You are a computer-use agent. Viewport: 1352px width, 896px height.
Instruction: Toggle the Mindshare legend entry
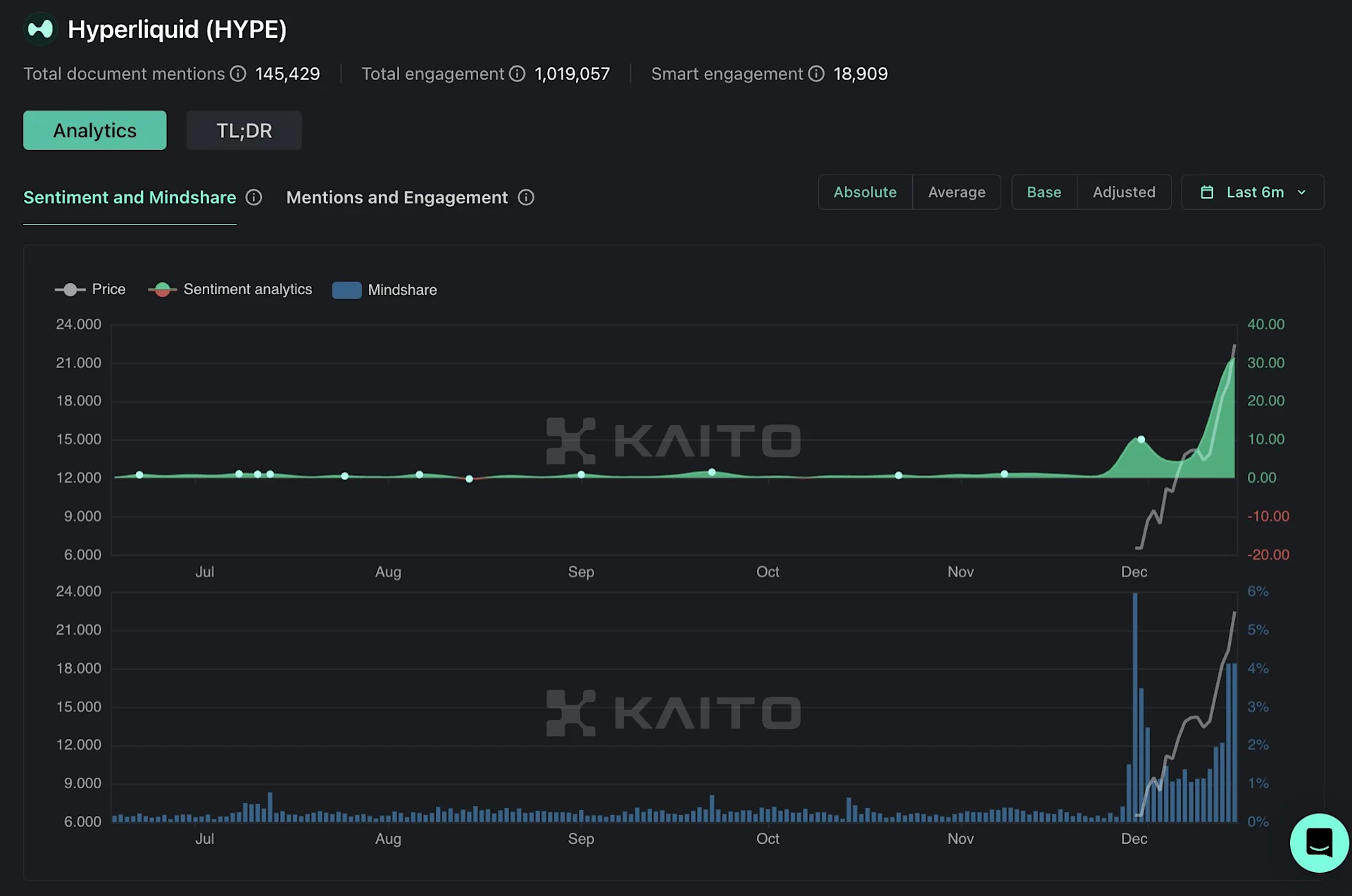[384, 289]
